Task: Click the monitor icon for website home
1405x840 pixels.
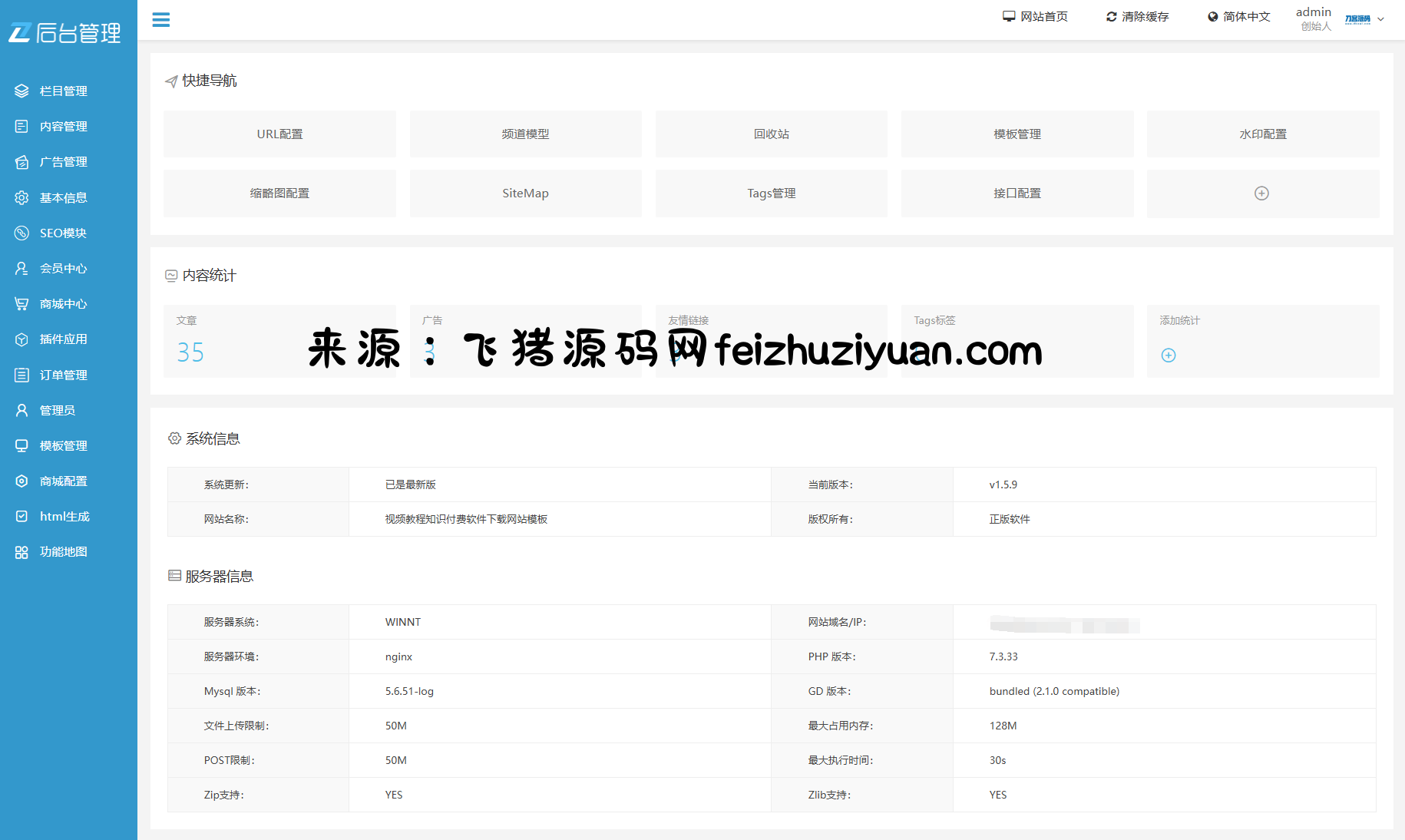Action: (1009, 16)
